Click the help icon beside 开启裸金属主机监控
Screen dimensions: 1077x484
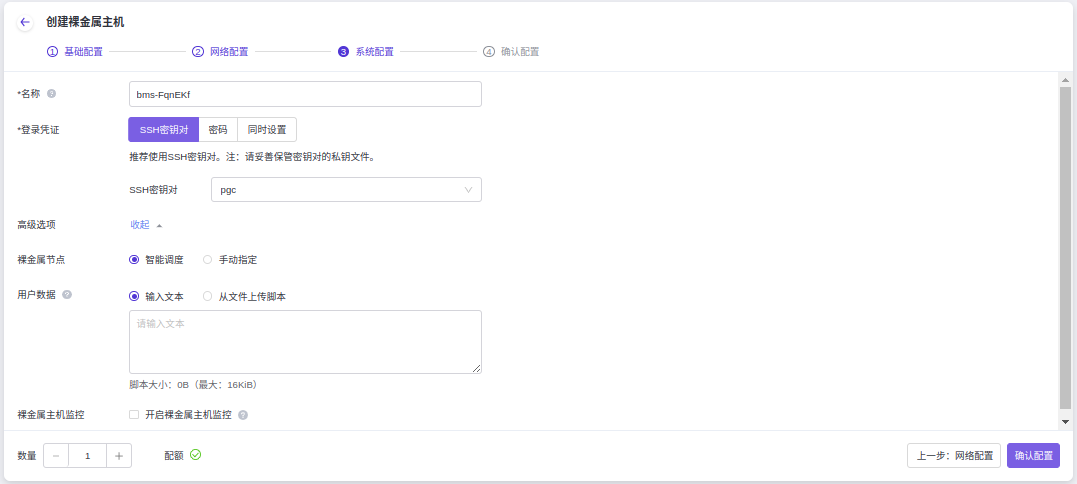pos(243,415)
